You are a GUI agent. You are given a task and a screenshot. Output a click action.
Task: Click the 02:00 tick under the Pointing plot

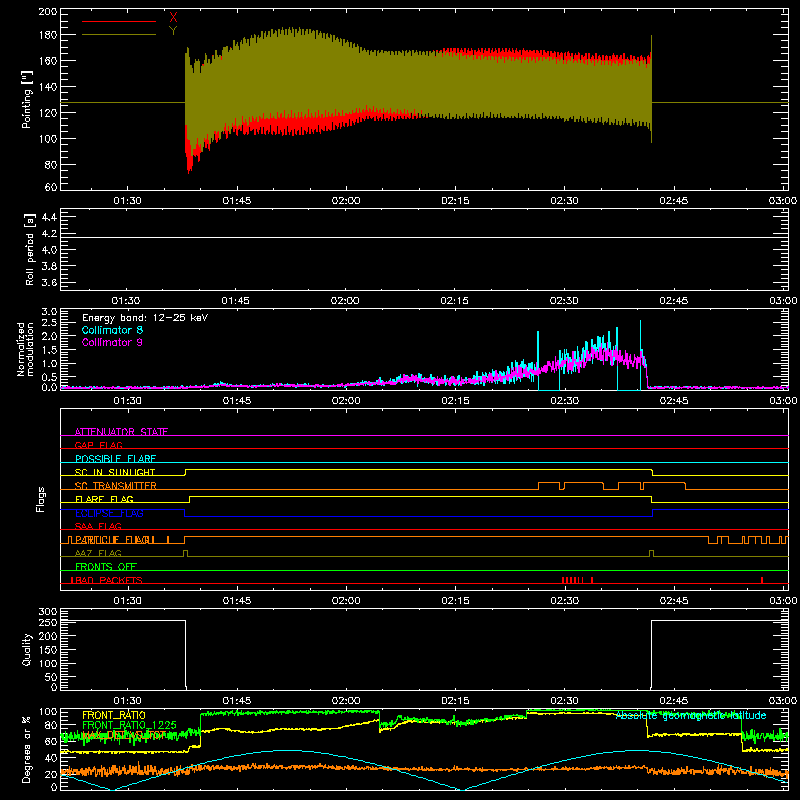345,201
